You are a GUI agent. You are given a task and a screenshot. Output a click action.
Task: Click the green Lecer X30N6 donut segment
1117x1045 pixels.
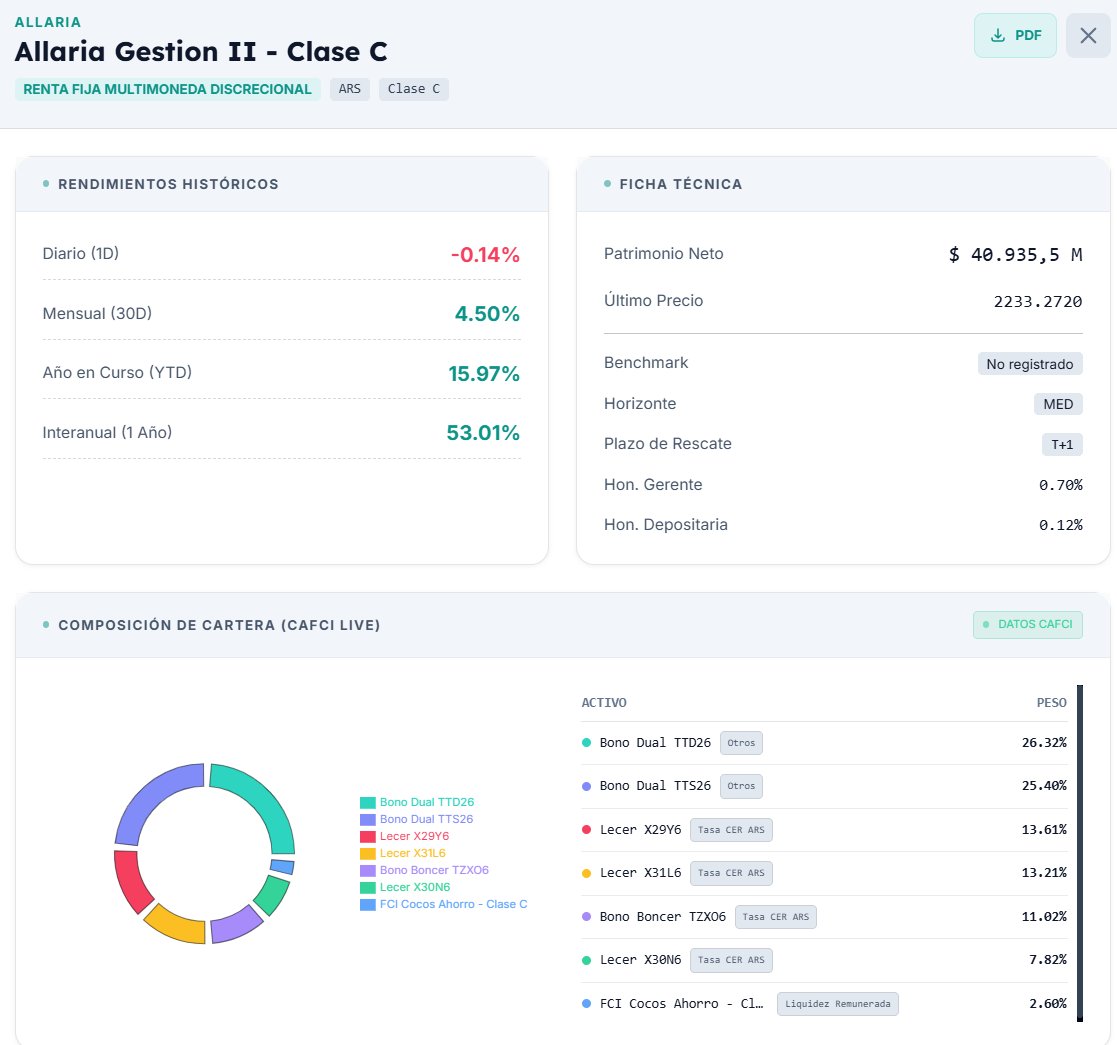pyautogui.click(x=272, y=895)
